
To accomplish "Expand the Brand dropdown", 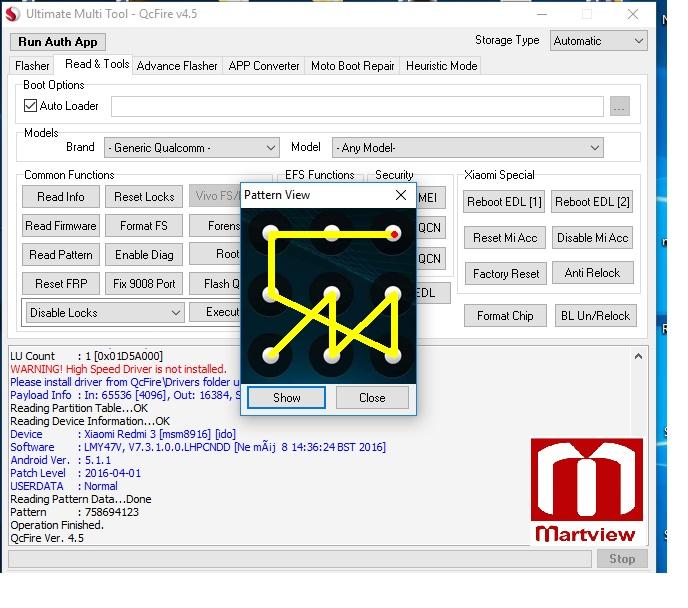I will point(192,148).
